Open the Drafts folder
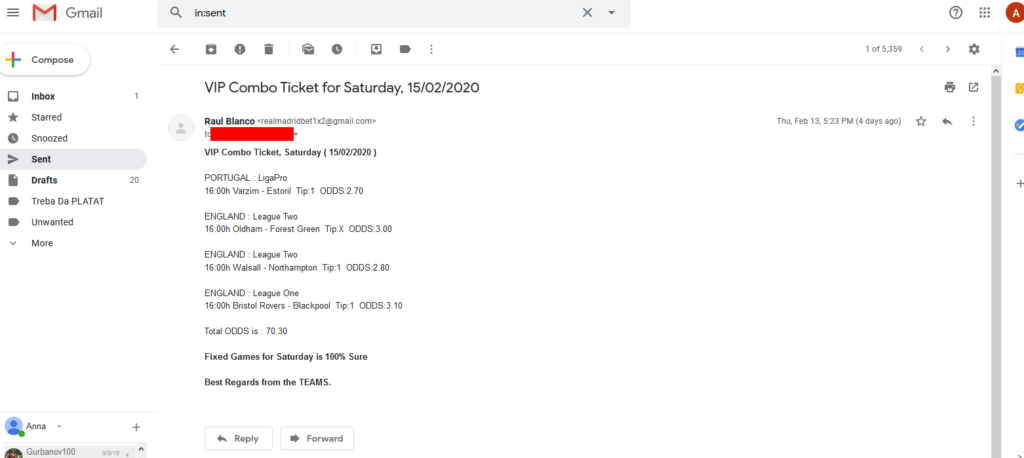The height and width of the screenshot is (458, 1024). click(43, 180)
